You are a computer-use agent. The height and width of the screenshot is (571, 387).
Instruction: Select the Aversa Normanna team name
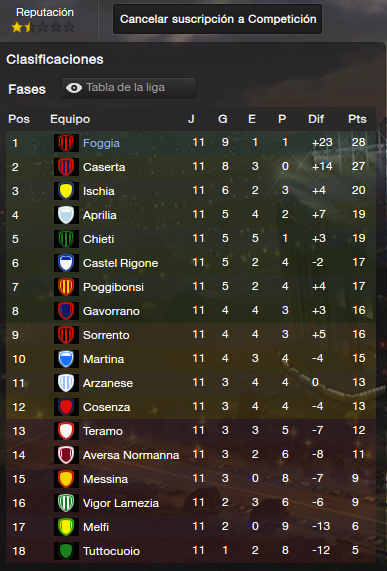pyautogui.click(x=131, y=455)
